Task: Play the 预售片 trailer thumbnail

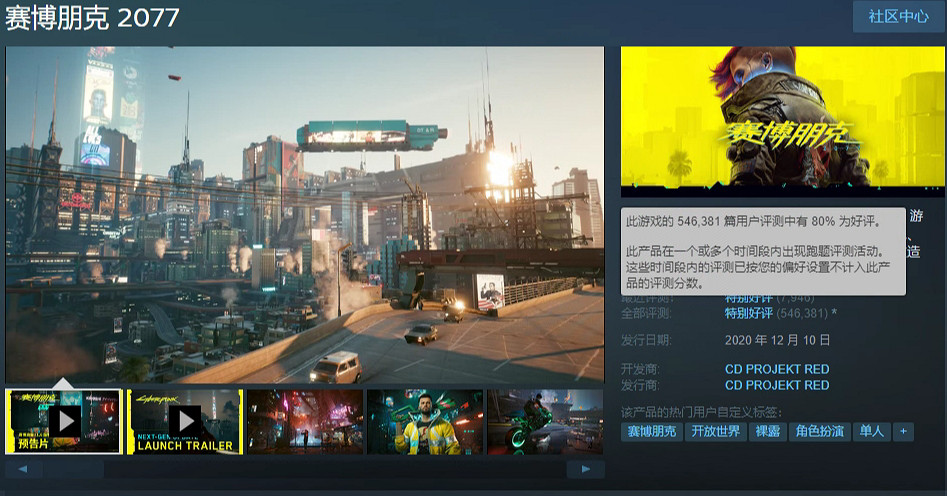Action: coord(64,421)
